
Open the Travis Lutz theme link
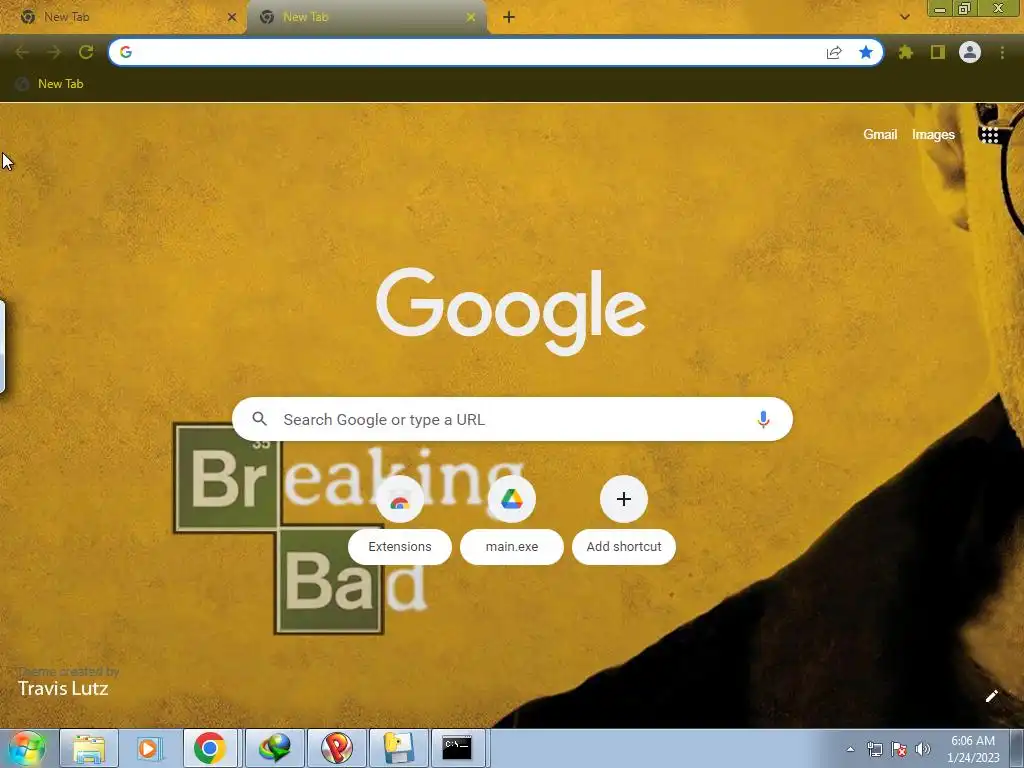coord(63,688)
